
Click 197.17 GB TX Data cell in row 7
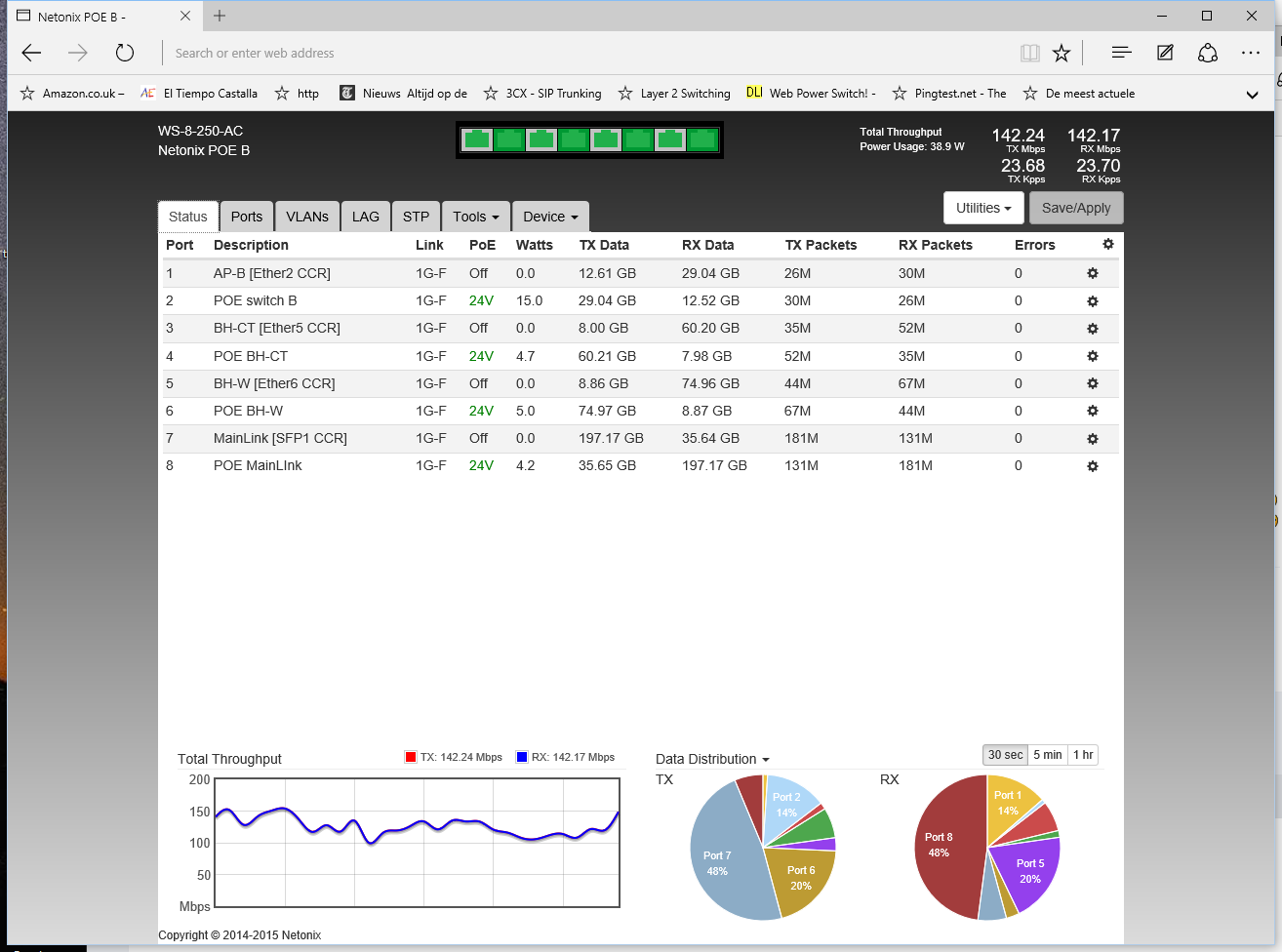611,438
